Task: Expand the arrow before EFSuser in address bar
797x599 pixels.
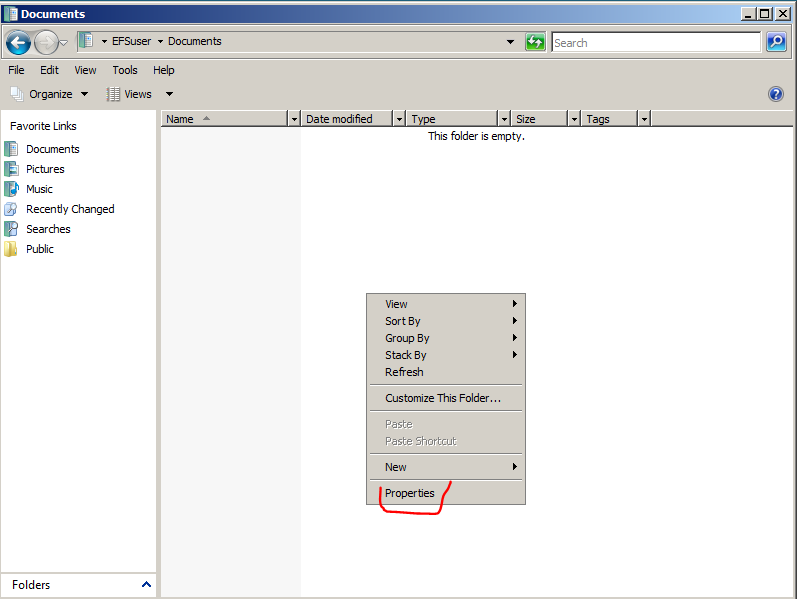Action: click(104, 41)
